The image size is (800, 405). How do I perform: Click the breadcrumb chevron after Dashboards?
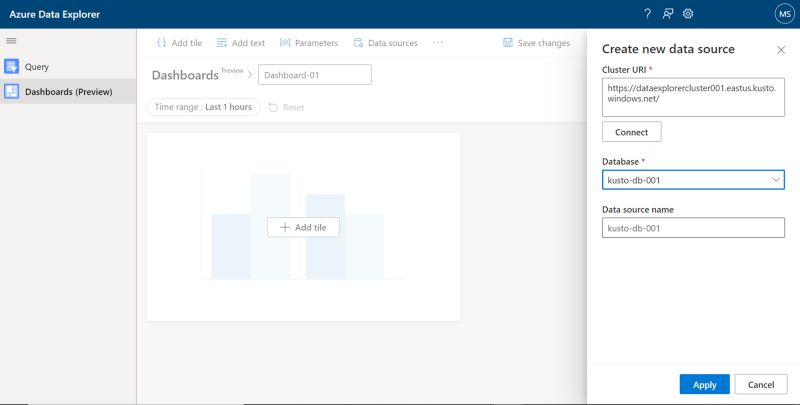(x=250, y=74)
